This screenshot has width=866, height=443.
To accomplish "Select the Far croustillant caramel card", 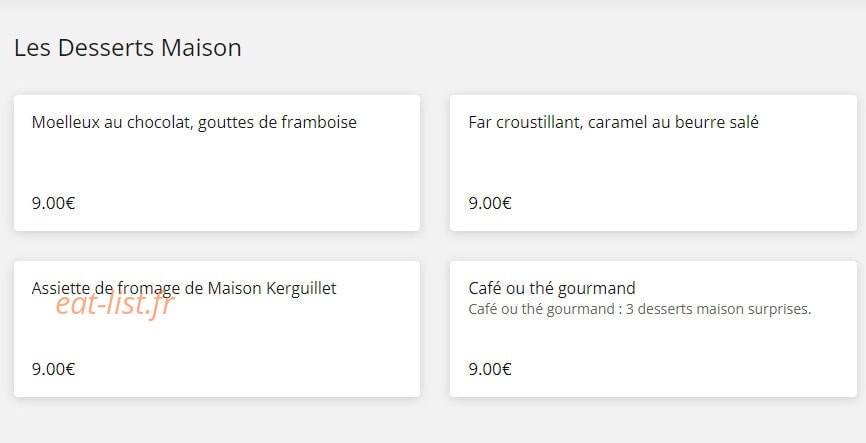I will point(653,163).
